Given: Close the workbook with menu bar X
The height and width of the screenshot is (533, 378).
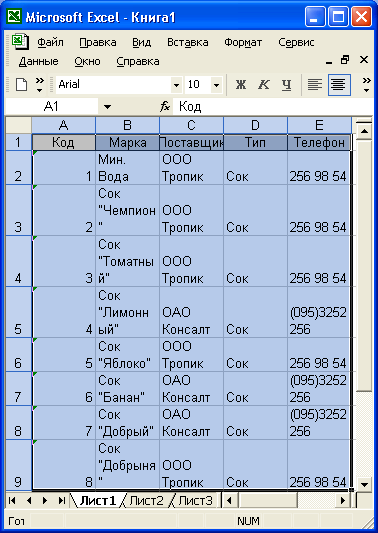Looking at the screenshot, I should point(364,60).
